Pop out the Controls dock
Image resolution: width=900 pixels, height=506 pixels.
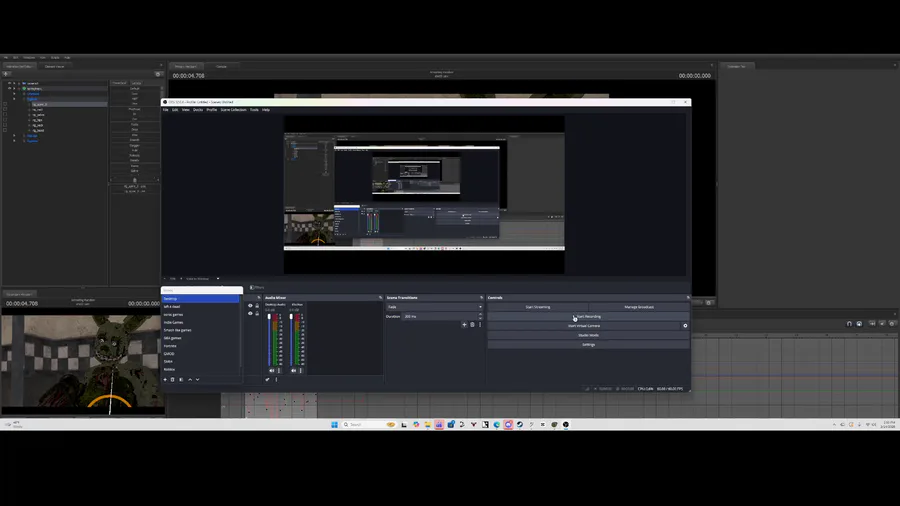coord(688,298)
